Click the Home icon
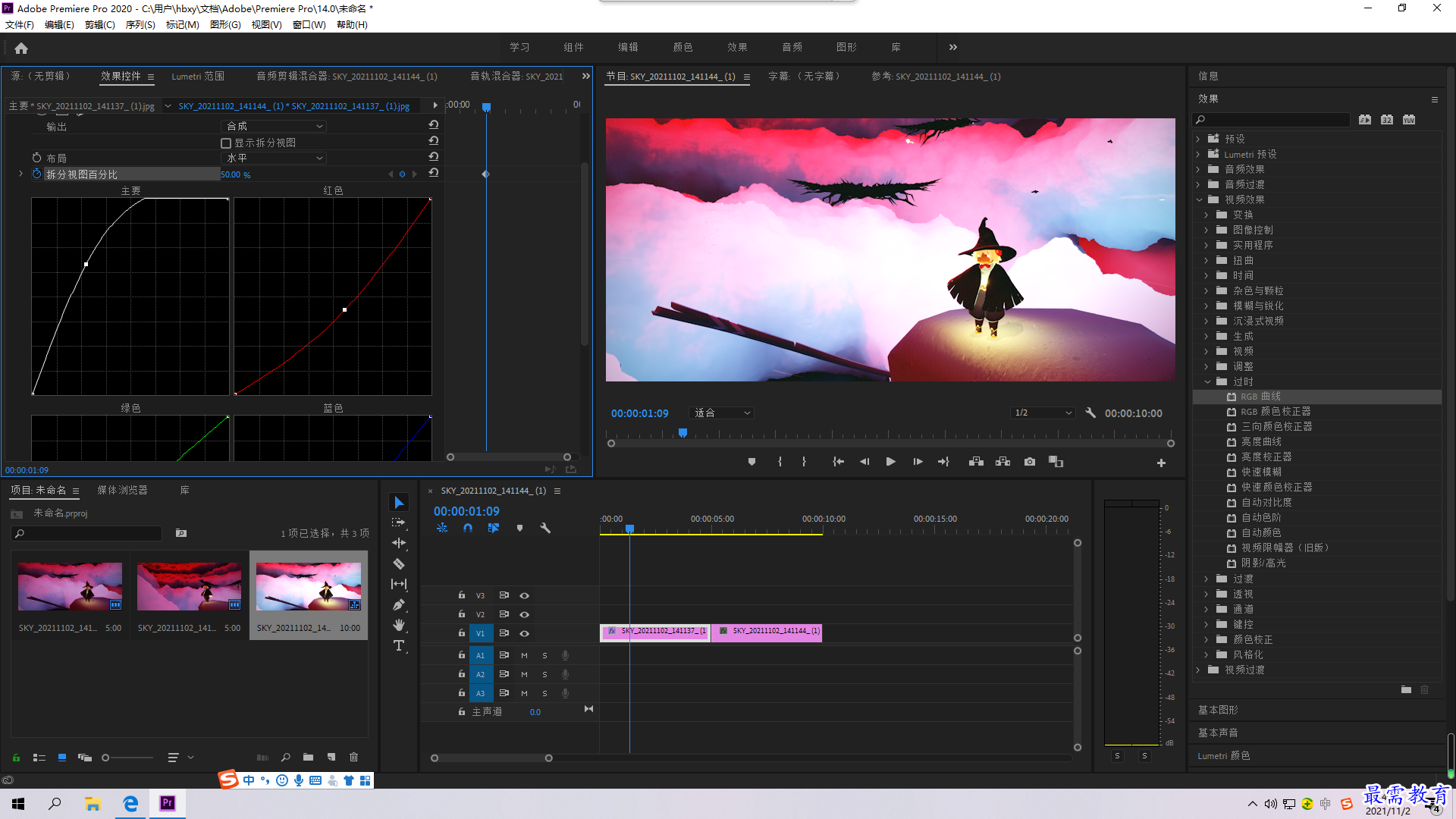 pyautogui.click(x=21, y=48)
